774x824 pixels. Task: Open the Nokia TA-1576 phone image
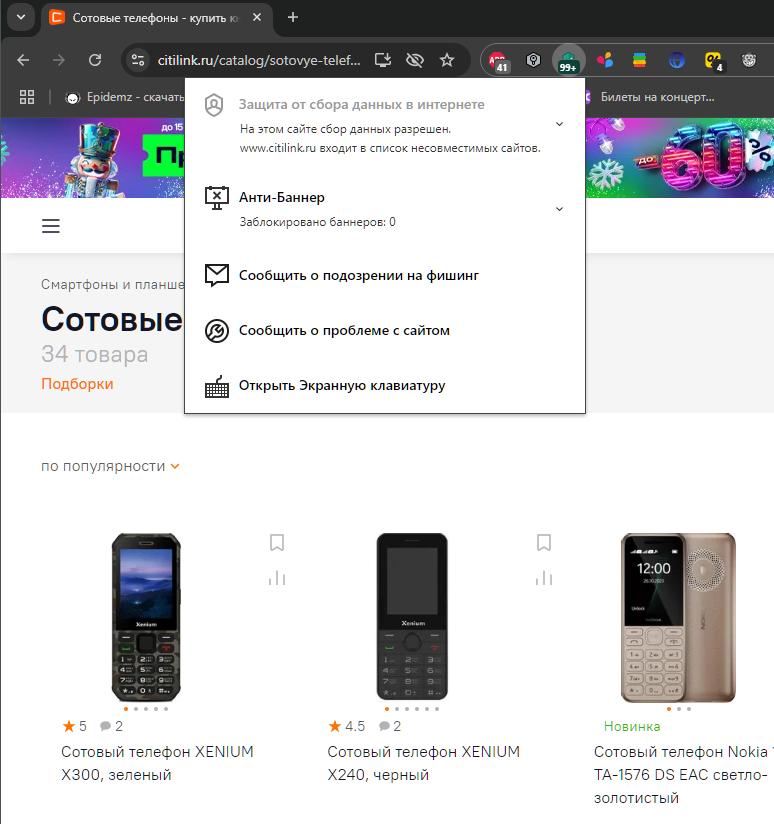[678, 617]
